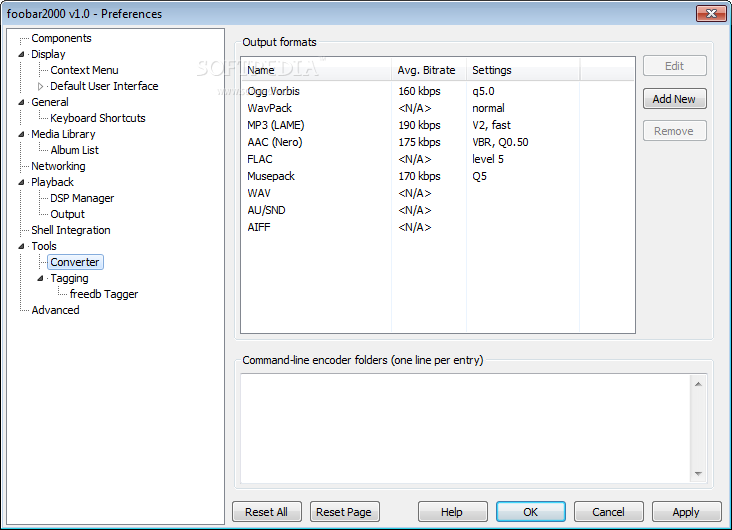Screen dimensions: 732x530
Task: Select the MP3 (LAME) format row
Action: (x=438, y=125)
